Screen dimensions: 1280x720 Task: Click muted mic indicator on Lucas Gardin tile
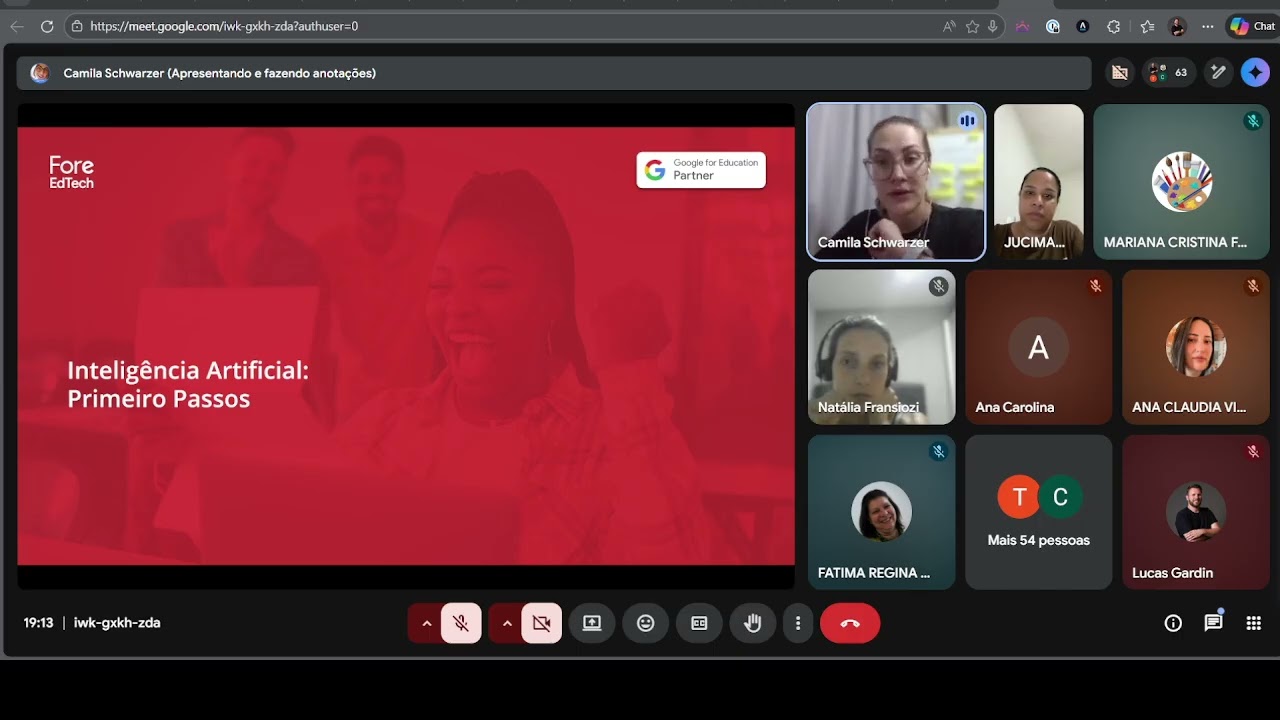(1252, 451)
